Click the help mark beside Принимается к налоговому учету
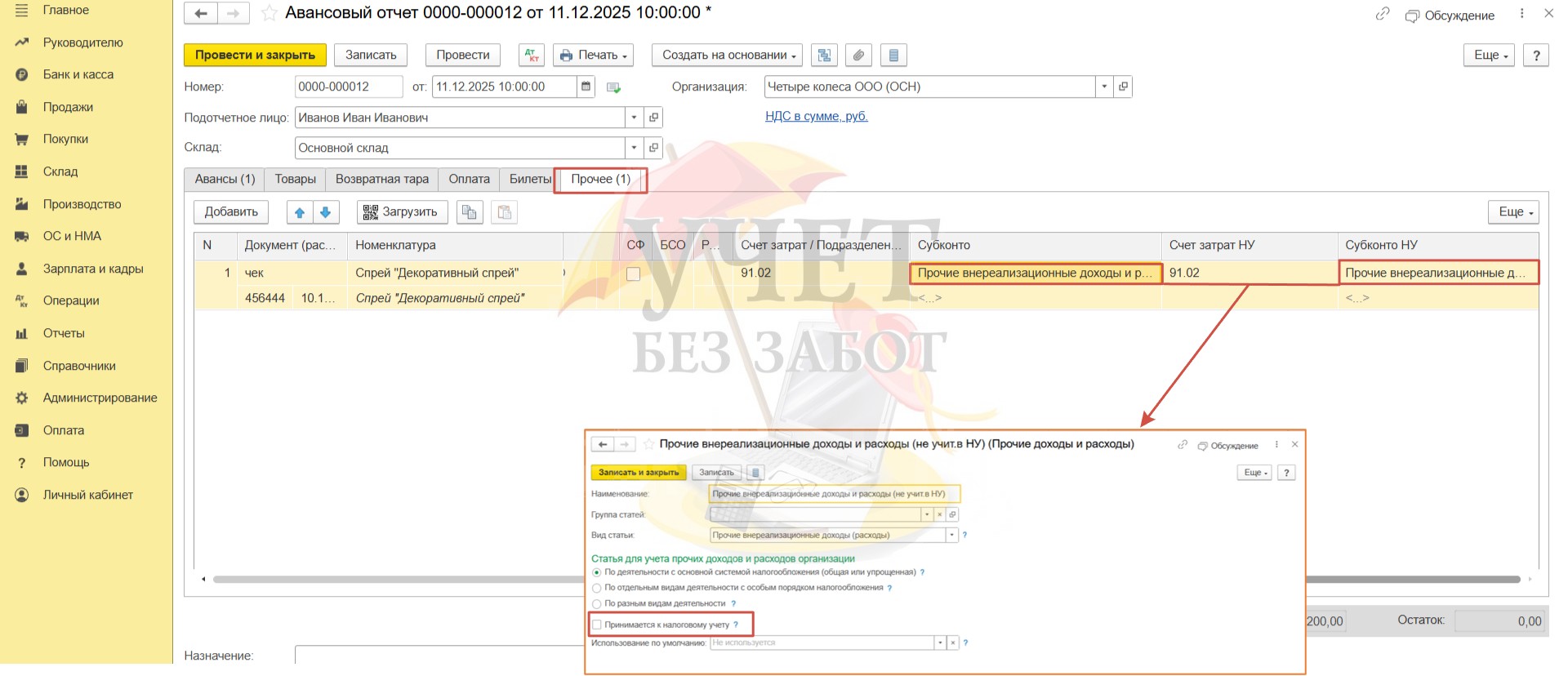 (x=736, y=625)
